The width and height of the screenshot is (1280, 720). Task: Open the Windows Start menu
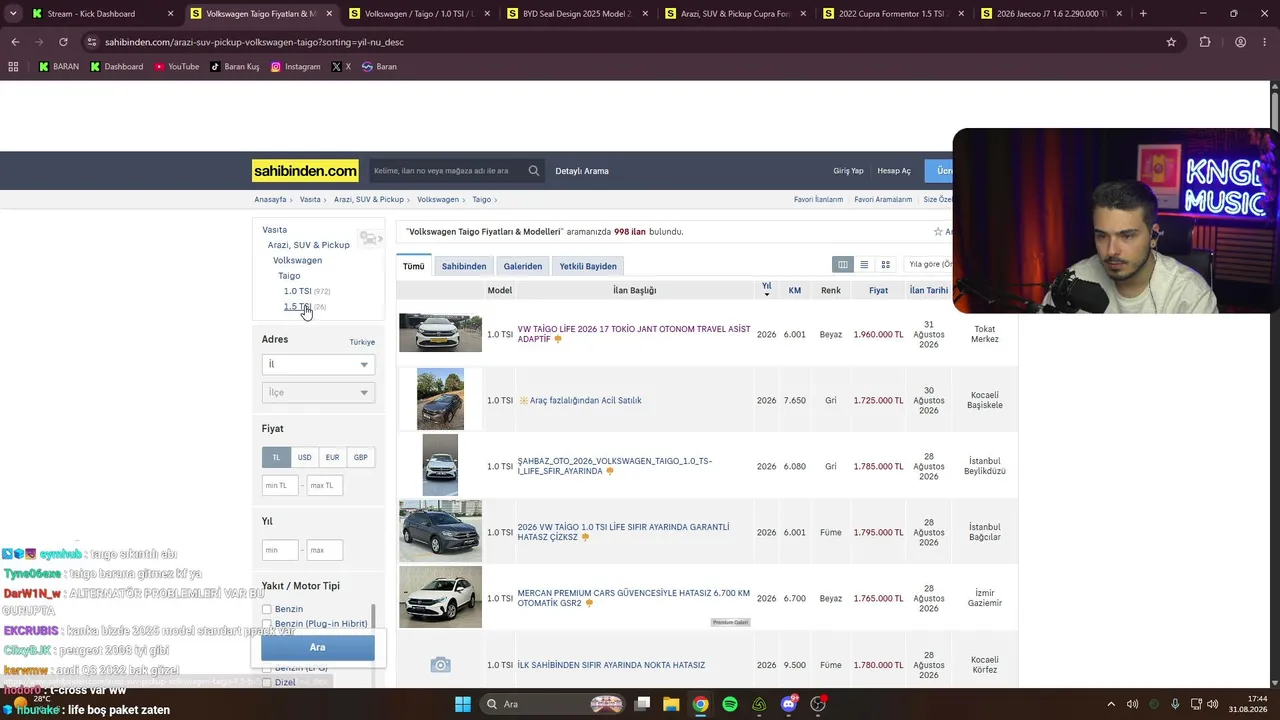tap(463, 704)
